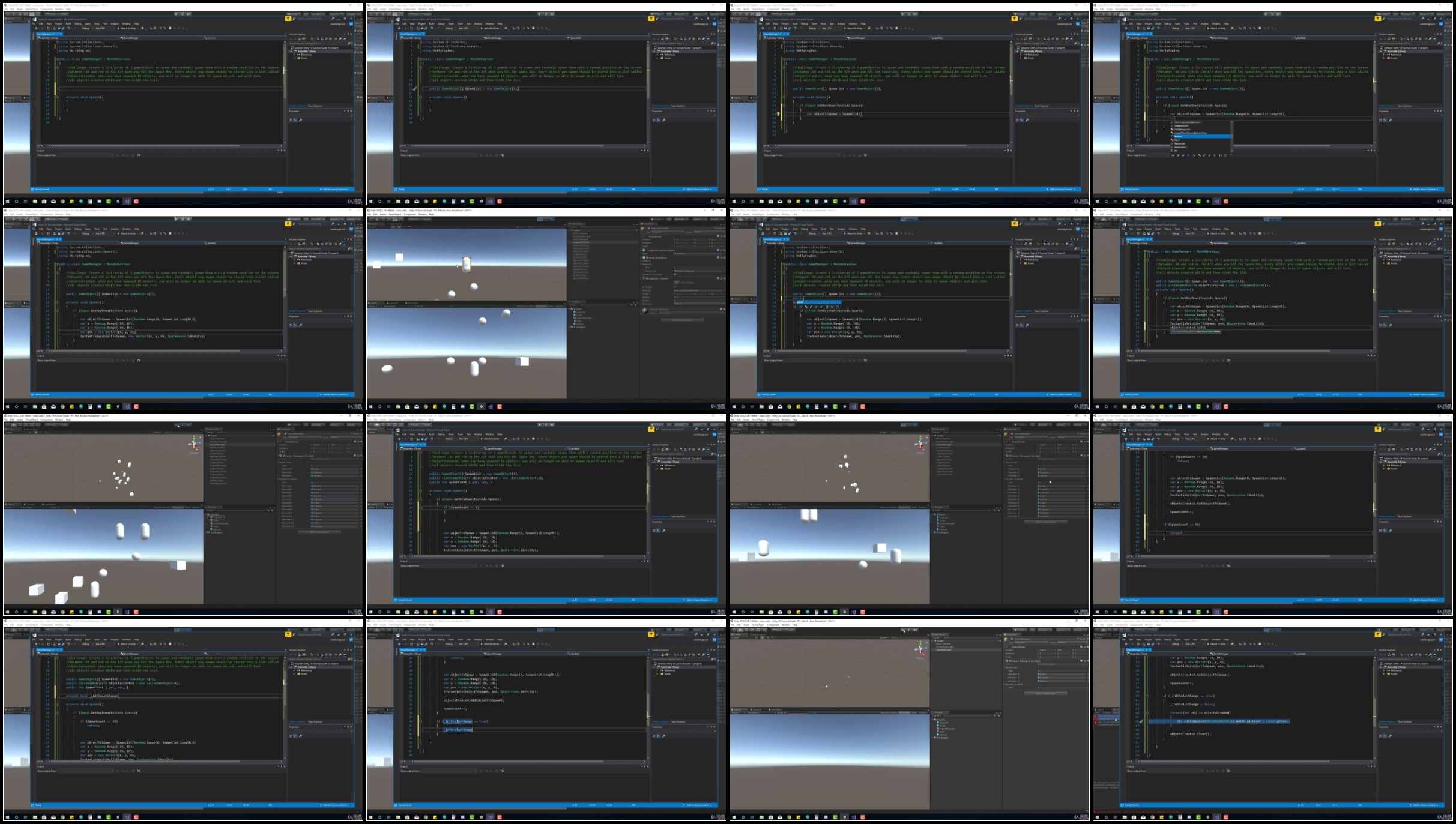
Task: Click Unity play button in selected-capsule frame
Action: click(539, 219)
